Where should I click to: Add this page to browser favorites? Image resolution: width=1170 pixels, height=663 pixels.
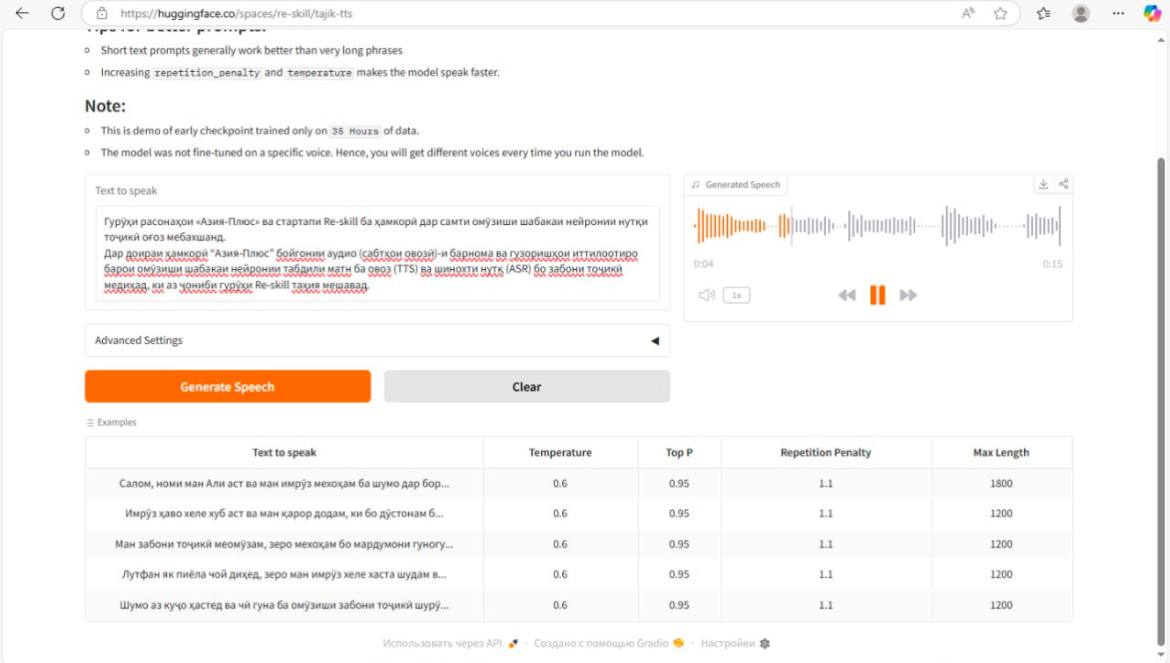point(1000,13)
